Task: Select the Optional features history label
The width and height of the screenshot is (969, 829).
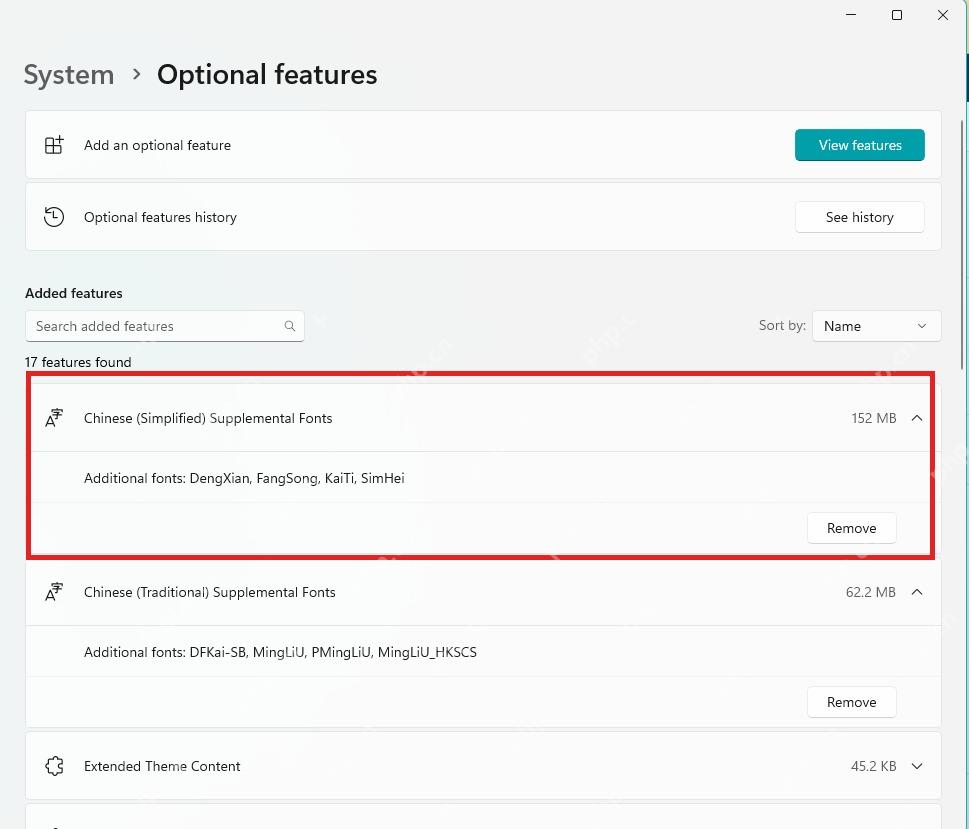Action: [160, 217]
